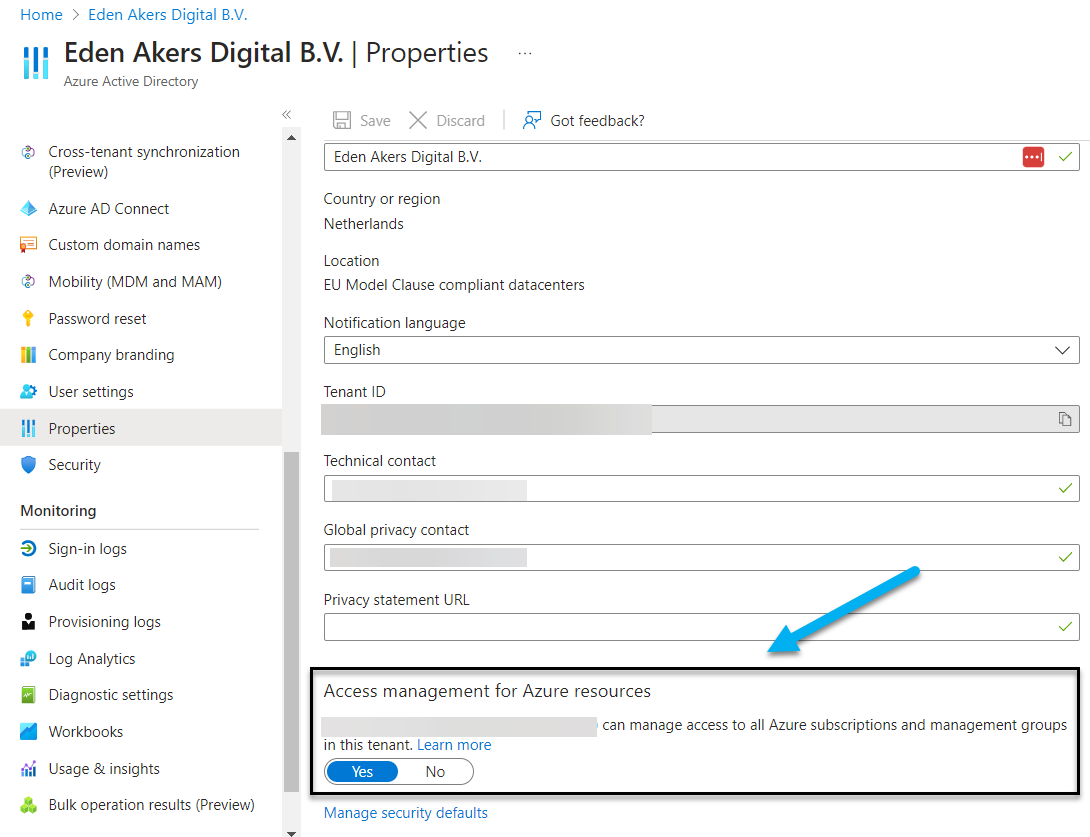The width and height of the screenshot is (1090, 837).
Task: Click the Global privacy contact field
Action: [x=701, y=558]
